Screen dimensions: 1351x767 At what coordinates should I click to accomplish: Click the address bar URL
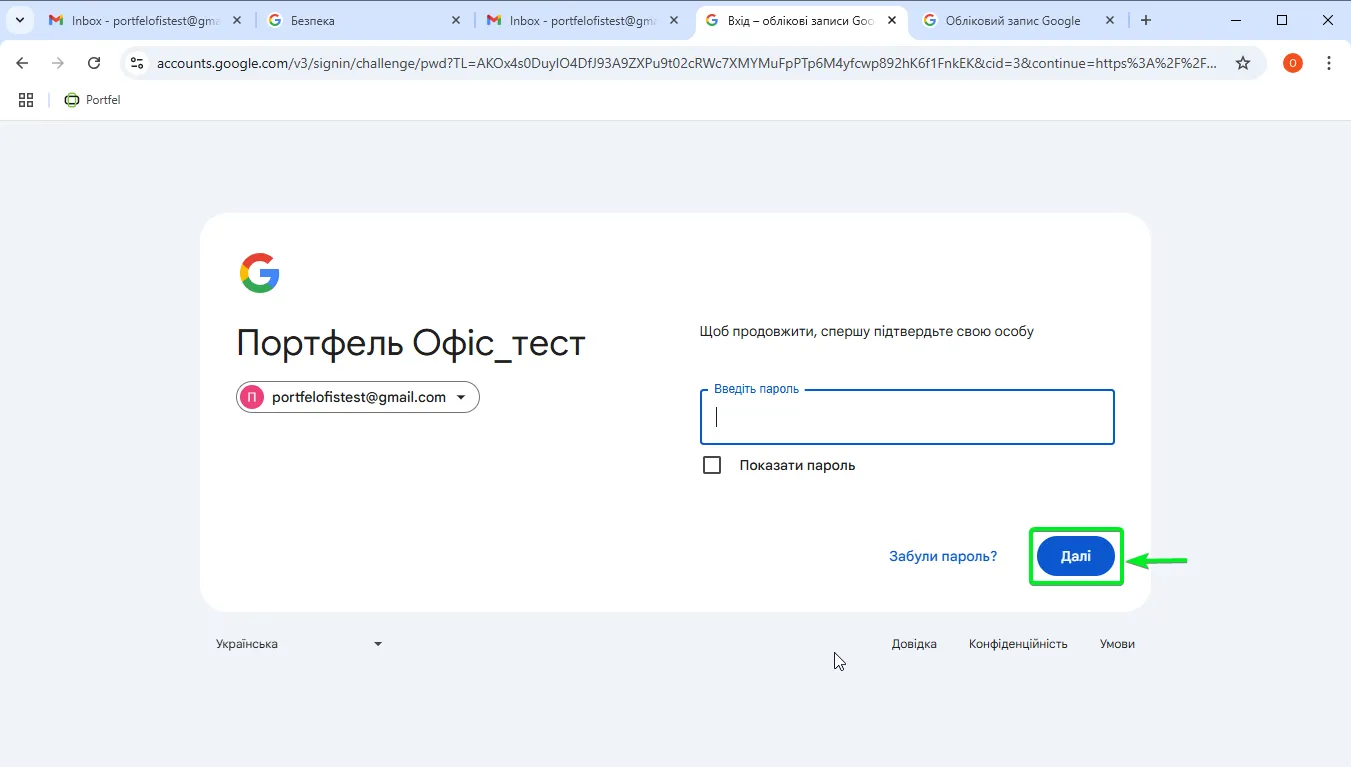(687, 63)
